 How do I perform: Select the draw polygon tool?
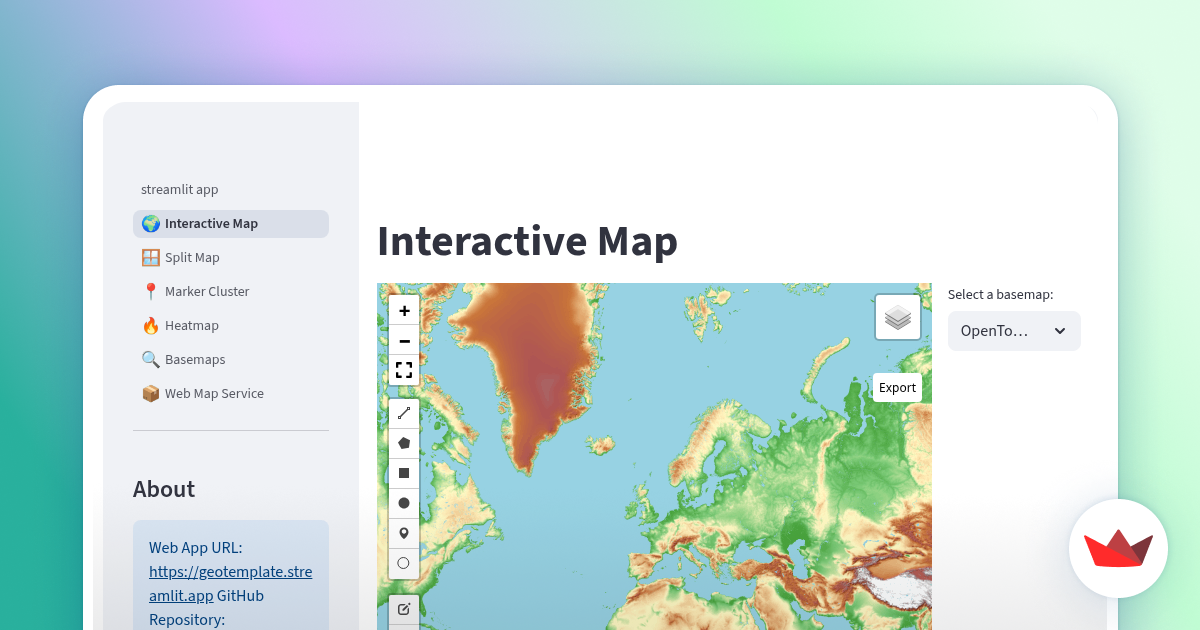pos(404,442)
